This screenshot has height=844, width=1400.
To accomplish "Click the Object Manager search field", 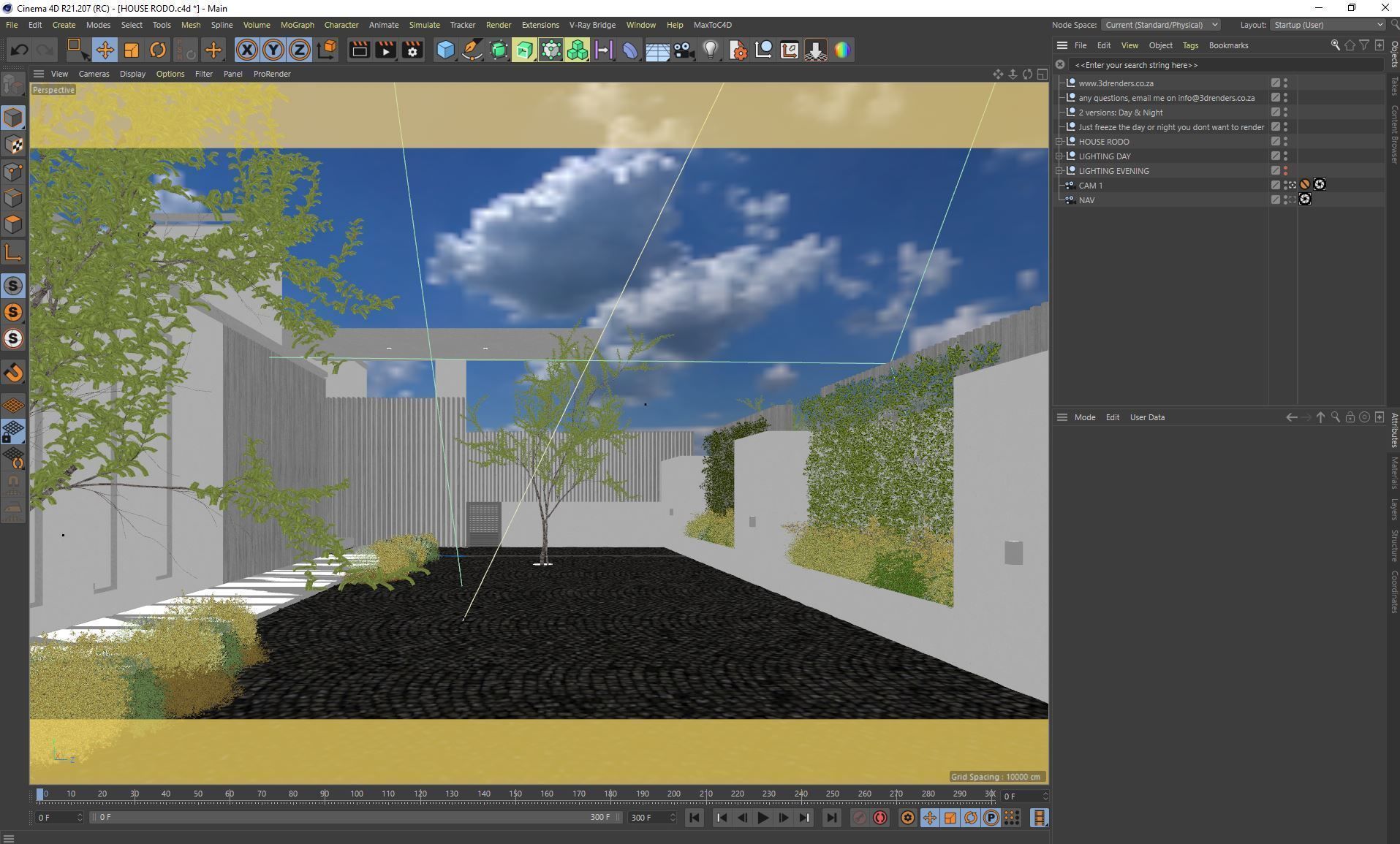I will 1225,65.
